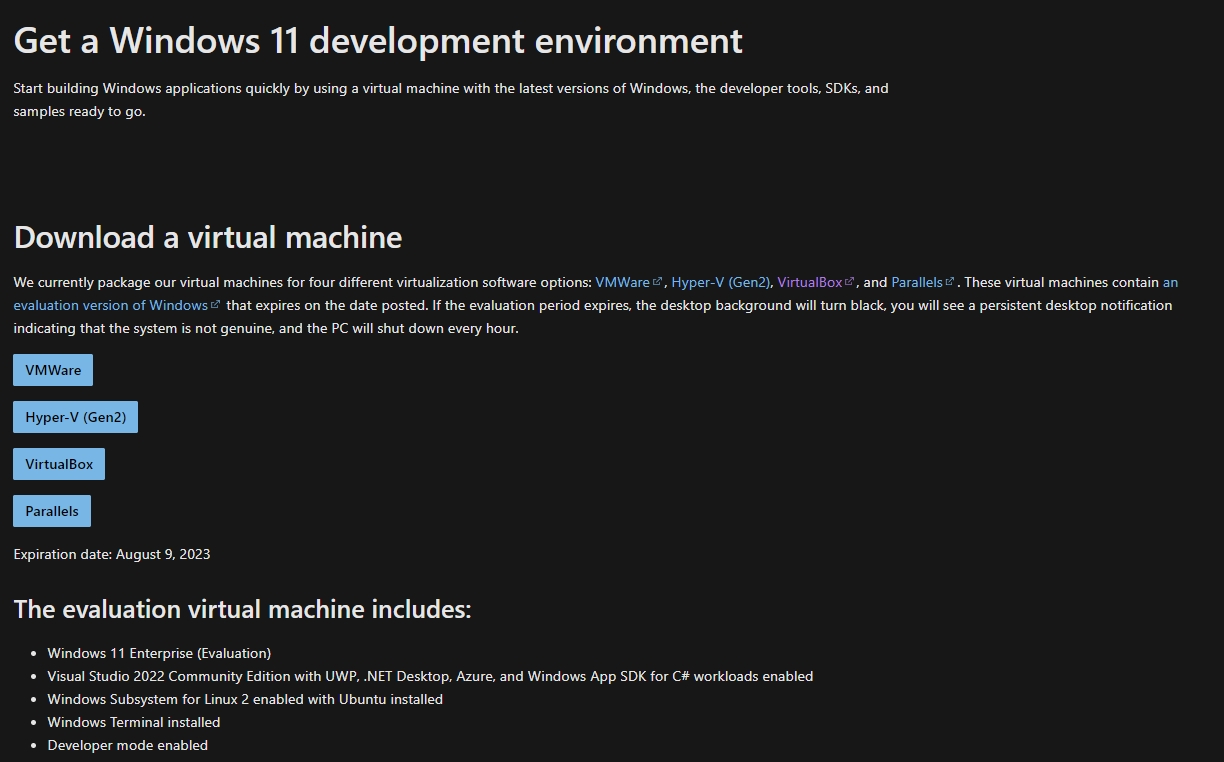Viewport: 1224px width, 762px height.
Task: Click the Windows Subsystem for Linux 2 item
Action: click(x=245, y=699)
